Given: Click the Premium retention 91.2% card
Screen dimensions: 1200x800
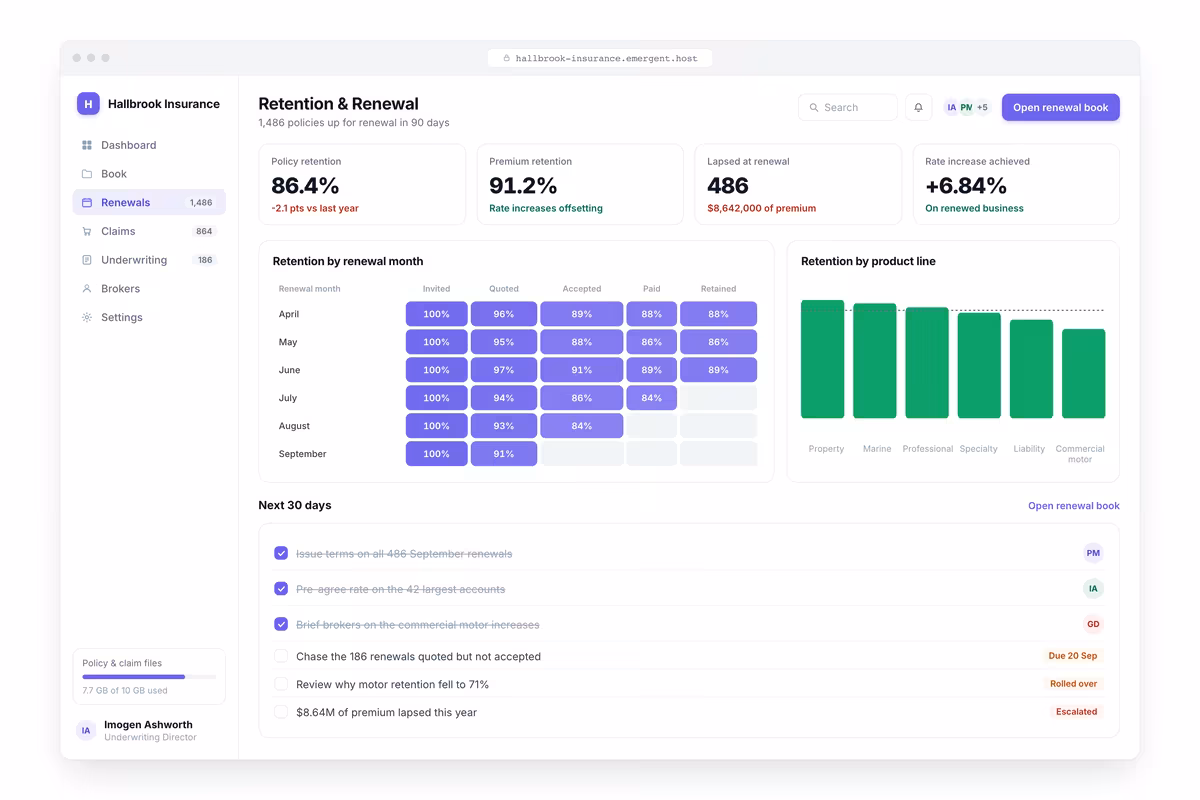Looking at the screenshot, I should click(x=580, y=184).
